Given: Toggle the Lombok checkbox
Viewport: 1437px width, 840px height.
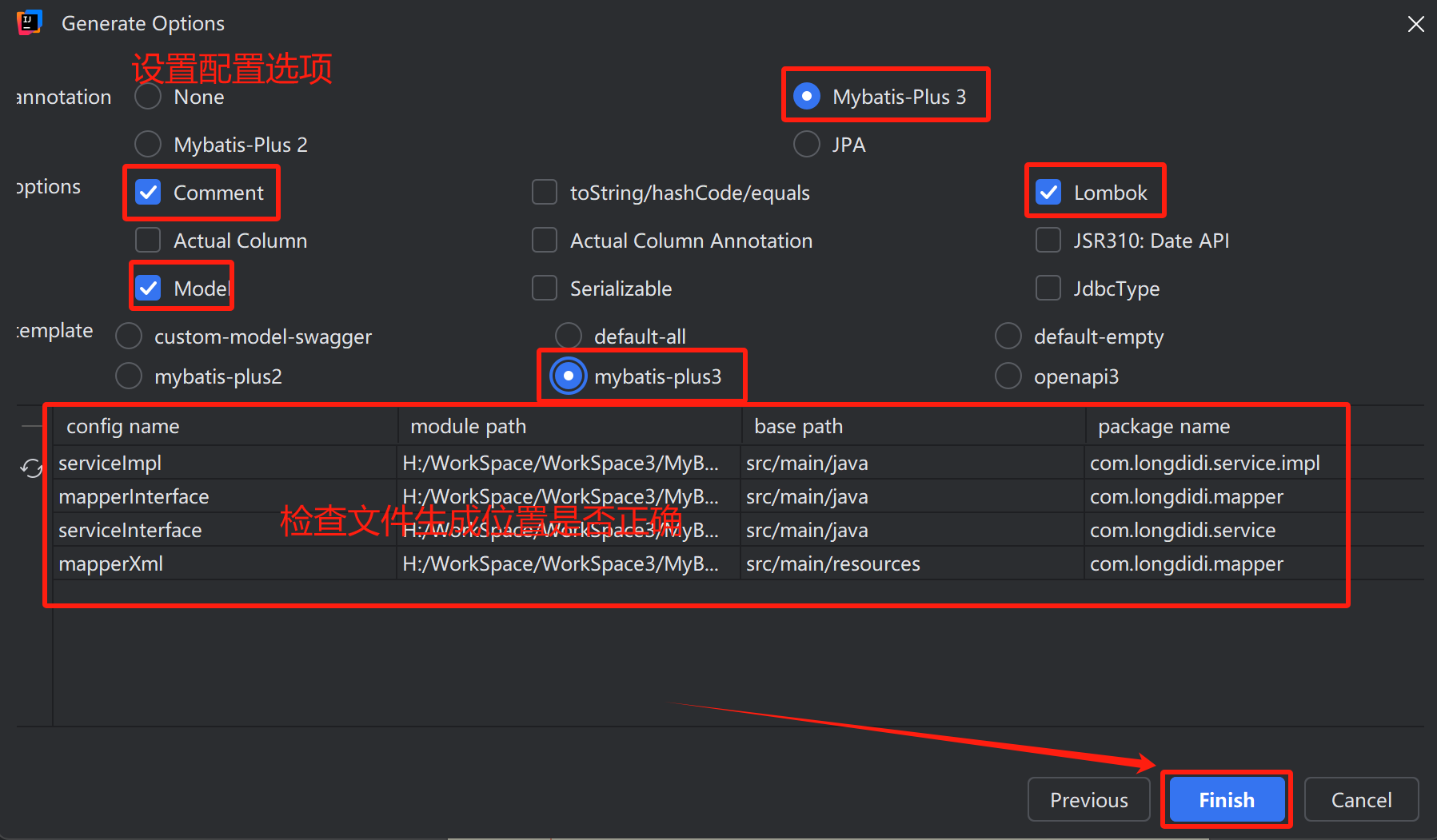Looking at the screenshot, I should tap(1048, 193).
